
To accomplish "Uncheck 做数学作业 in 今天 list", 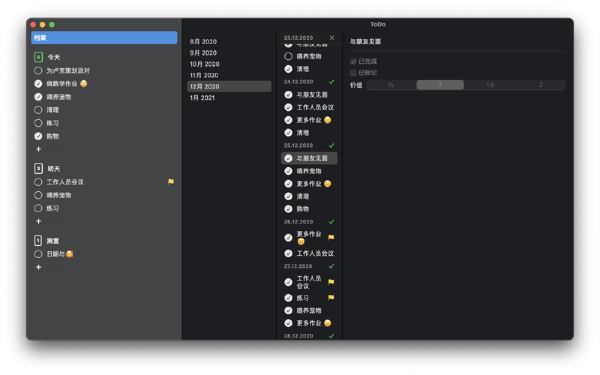I will (x=38, y=84).
